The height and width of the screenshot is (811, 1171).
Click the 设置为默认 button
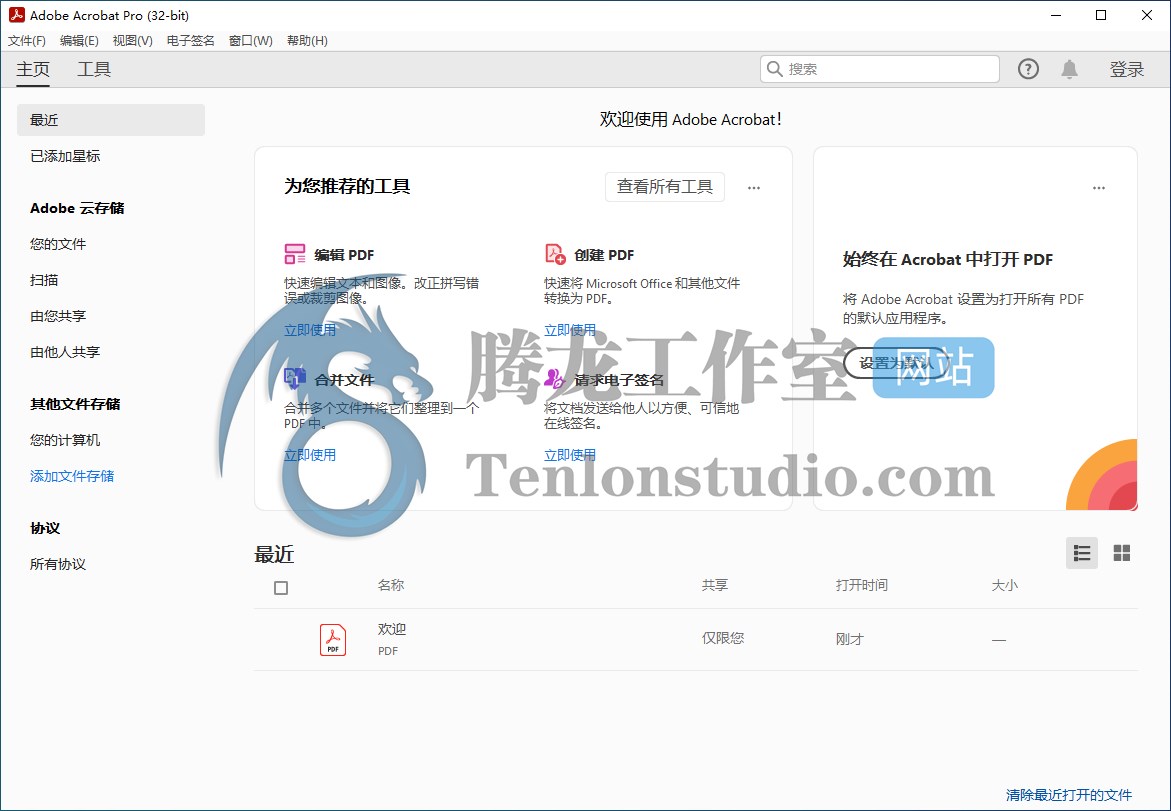coord(896,363)
